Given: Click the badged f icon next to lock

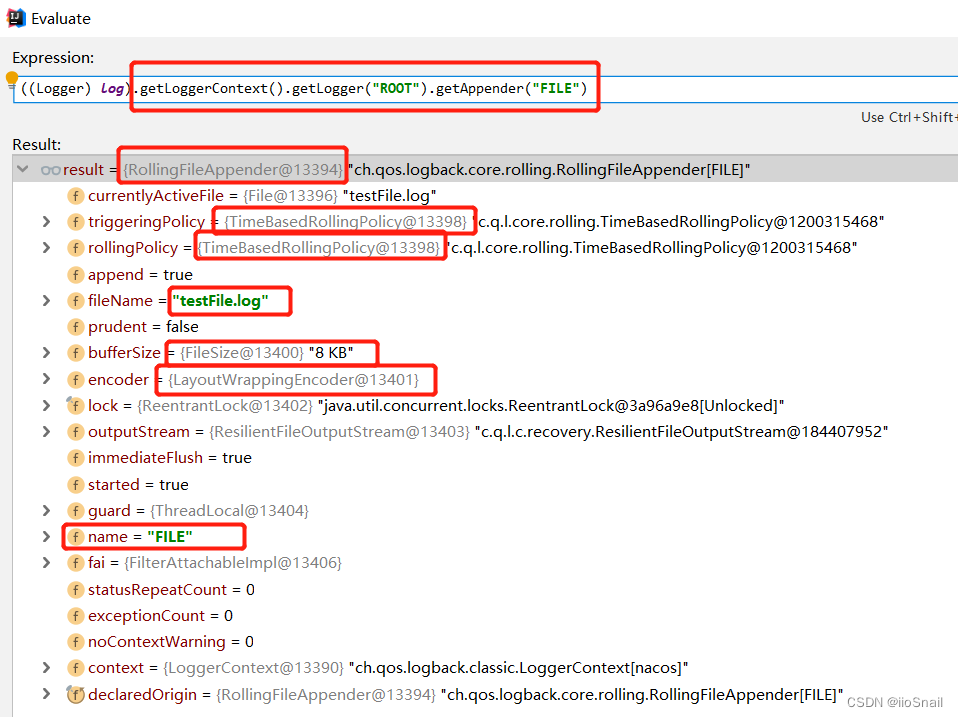Looking at the screenshot, I should point(76,405).
